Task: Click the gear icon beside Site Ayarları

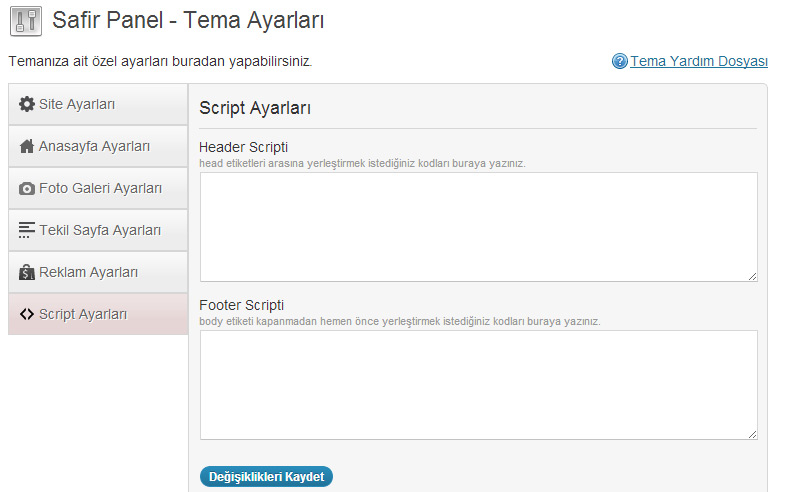Action: tap(27, 104)
